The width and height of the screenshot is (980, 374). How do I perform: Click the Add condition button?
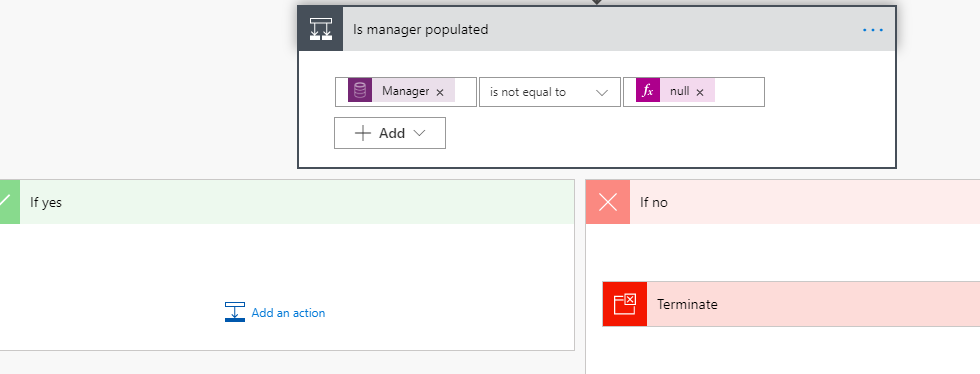(x=390, y=133)
